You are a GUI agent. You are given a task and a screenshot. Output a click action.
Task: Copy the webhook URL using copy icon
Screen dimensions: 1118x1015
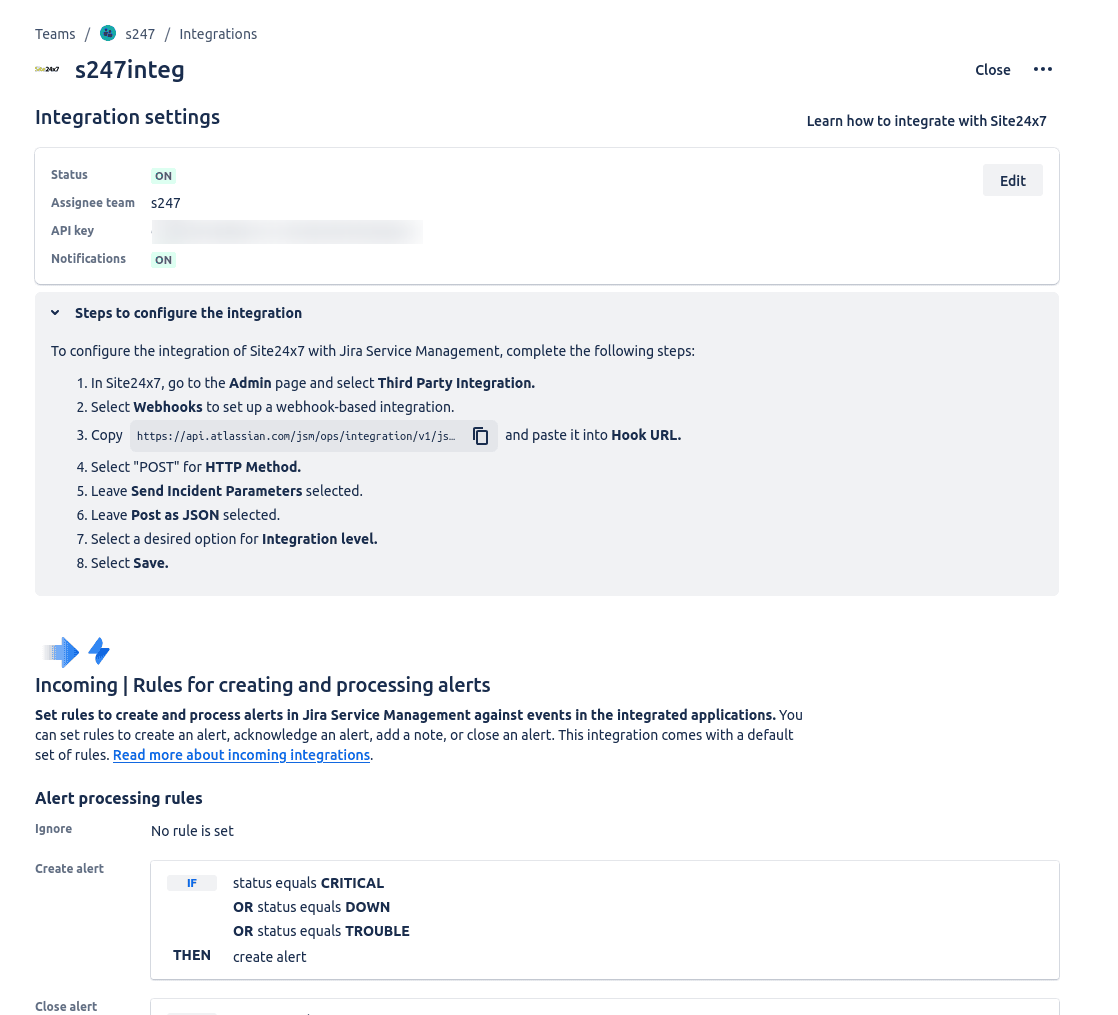(x=480, y=435)
